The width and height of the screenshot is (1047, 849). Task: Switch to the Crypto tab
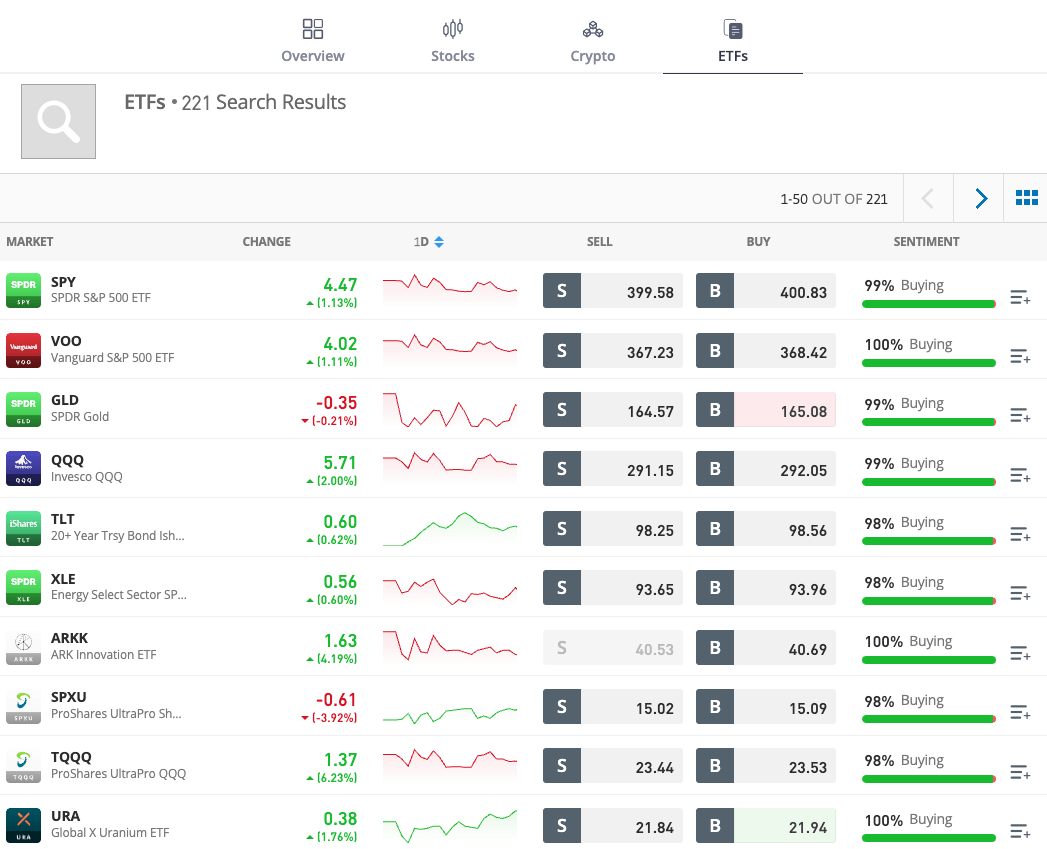tap(592, 40)
